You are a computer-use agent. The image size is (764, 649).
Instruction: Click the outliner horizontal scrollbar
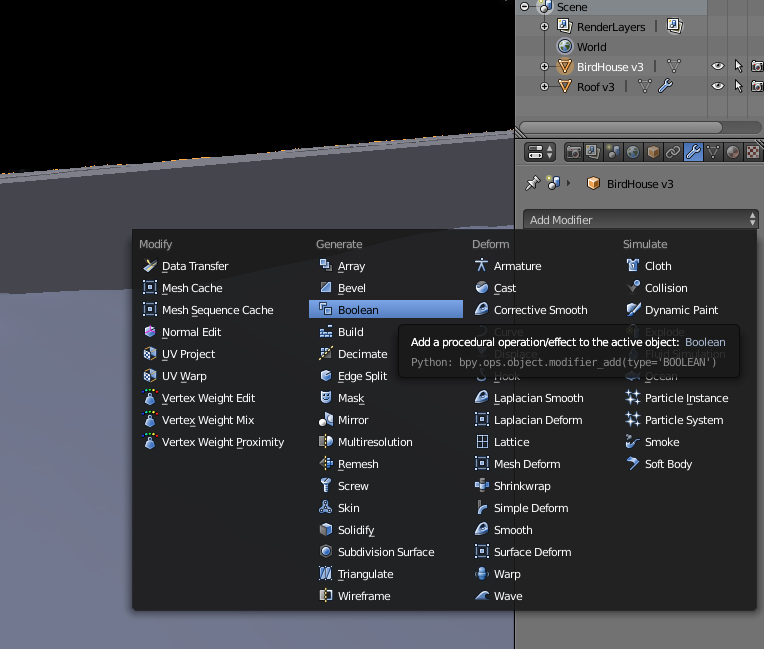pyautogui.click(x=621, y=127)
